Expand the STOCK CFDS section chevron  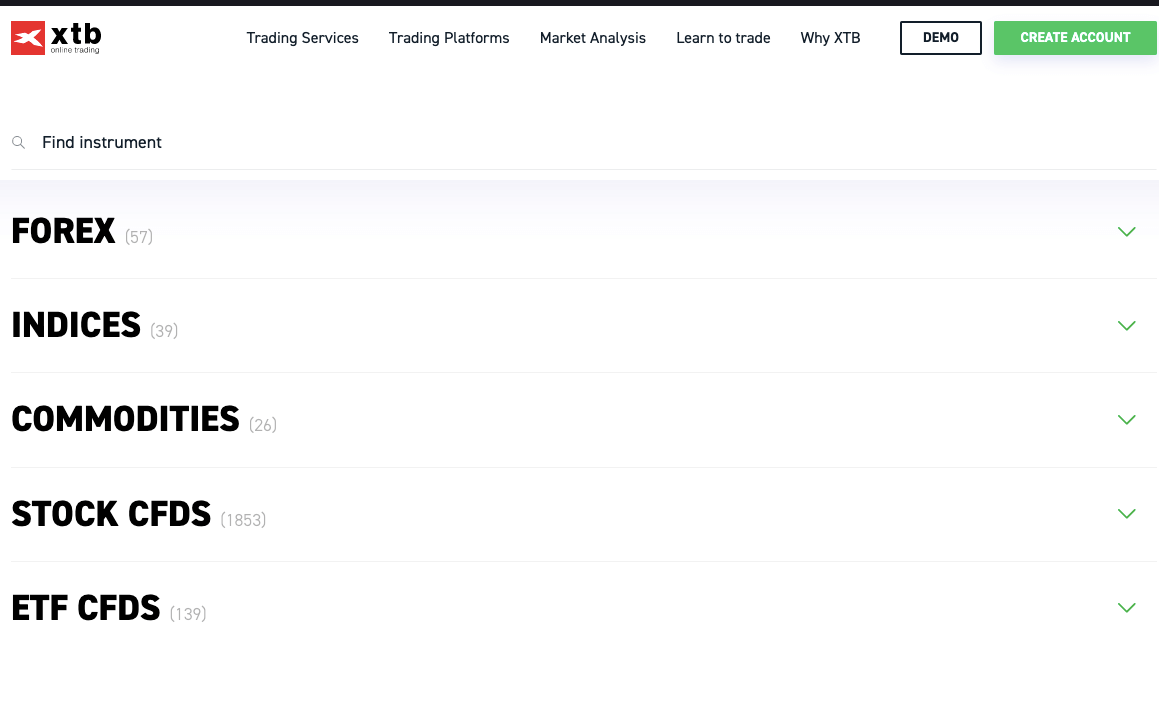pos(1126,514)
